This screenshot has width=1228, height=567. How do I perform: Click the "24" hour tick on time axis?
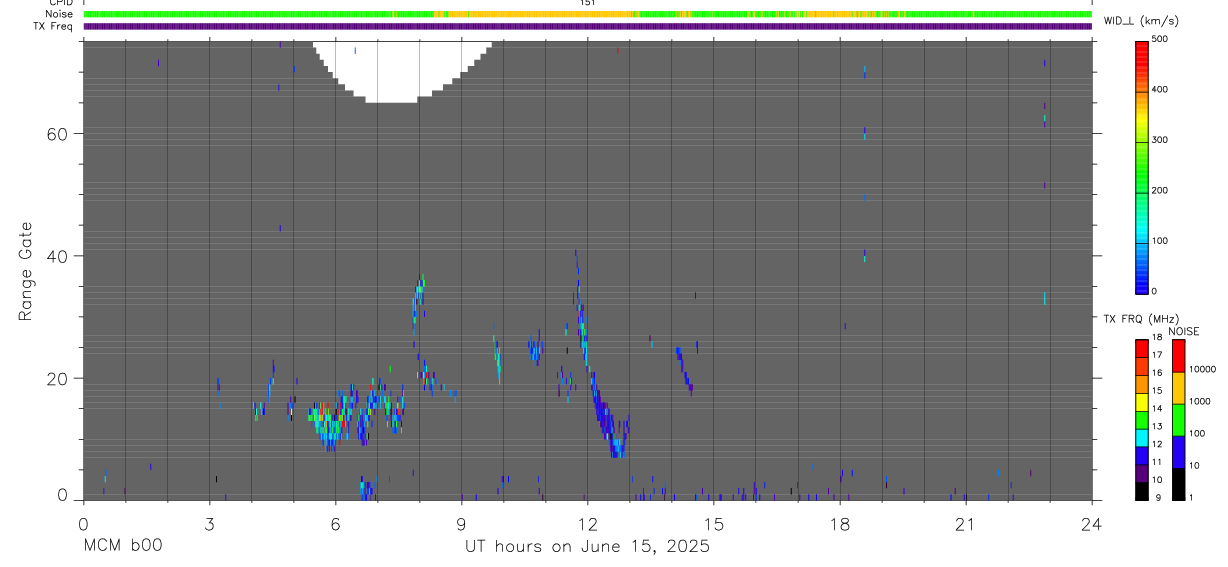(1092, 524)
